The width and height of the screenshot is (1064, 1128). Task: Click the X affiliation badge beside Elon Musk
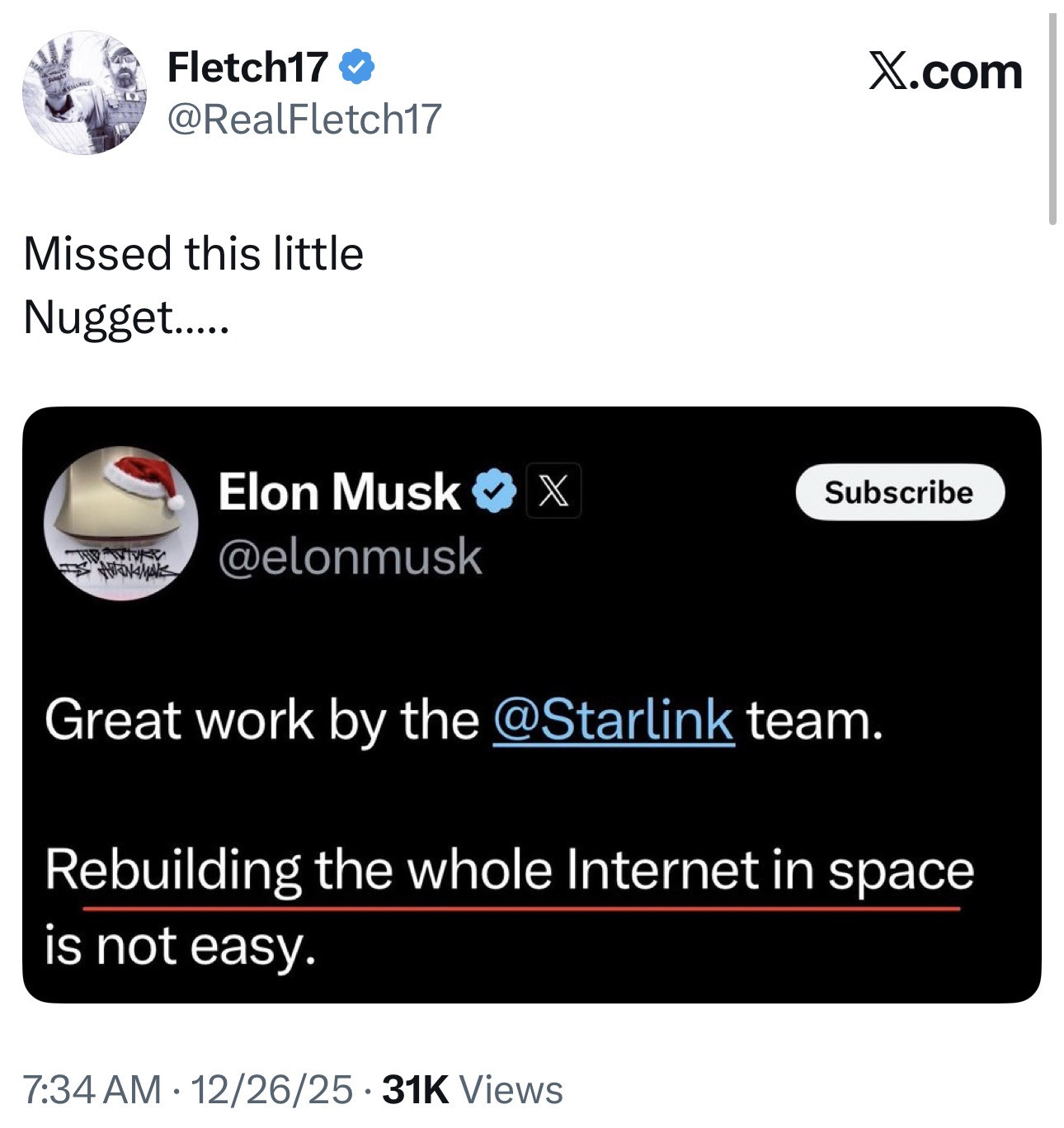[x=553, y=491]
